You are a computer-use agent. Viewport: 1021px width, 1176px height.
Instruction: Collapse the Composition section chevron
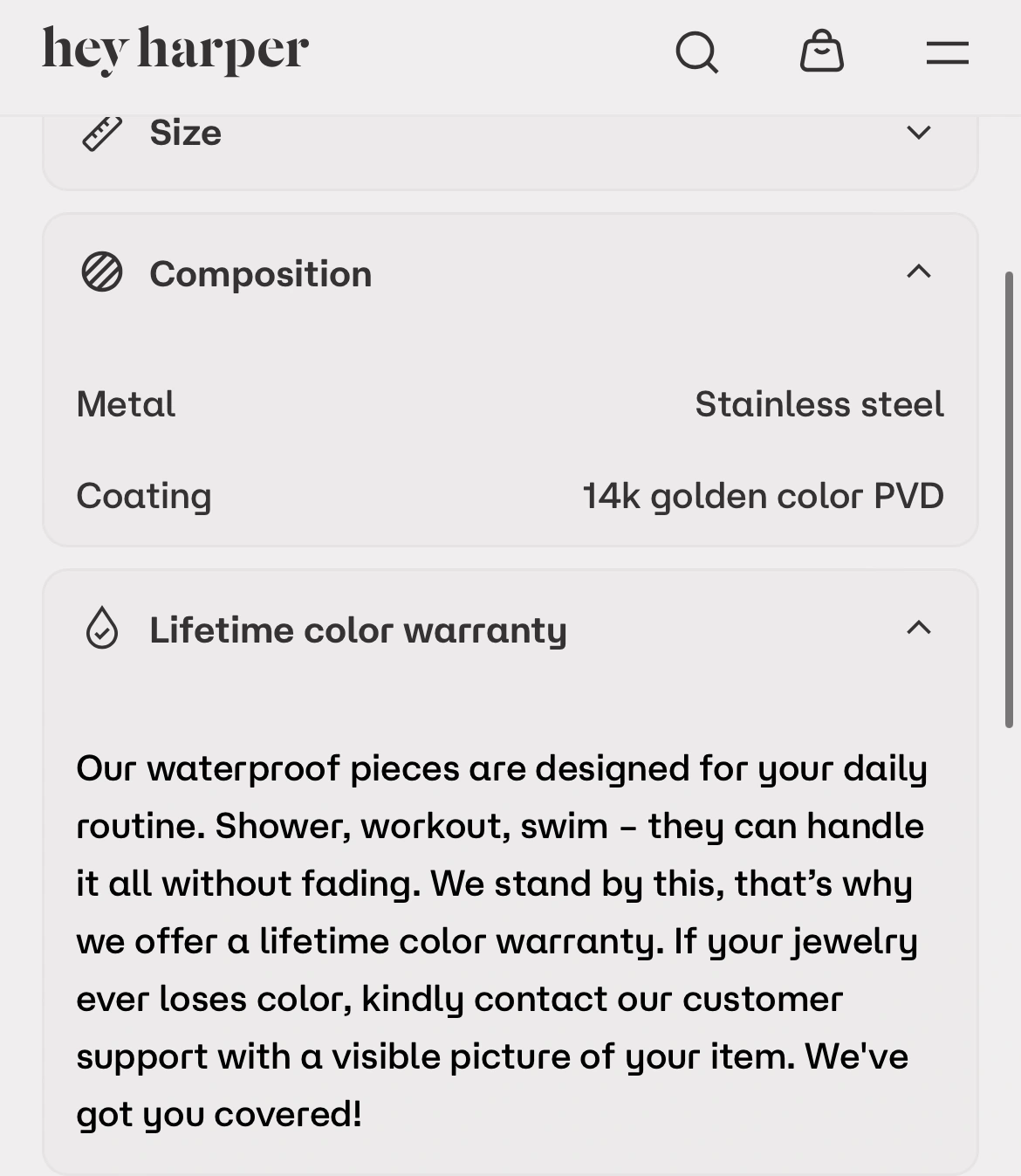pyautogui.click(x=918, y=272)
